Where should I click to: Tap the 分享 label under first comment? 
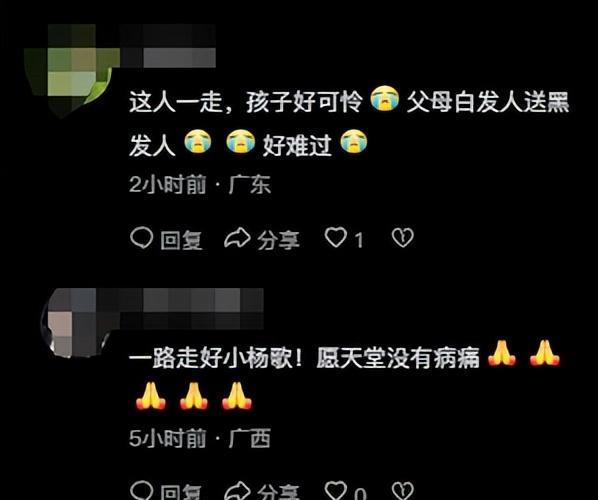278,240
